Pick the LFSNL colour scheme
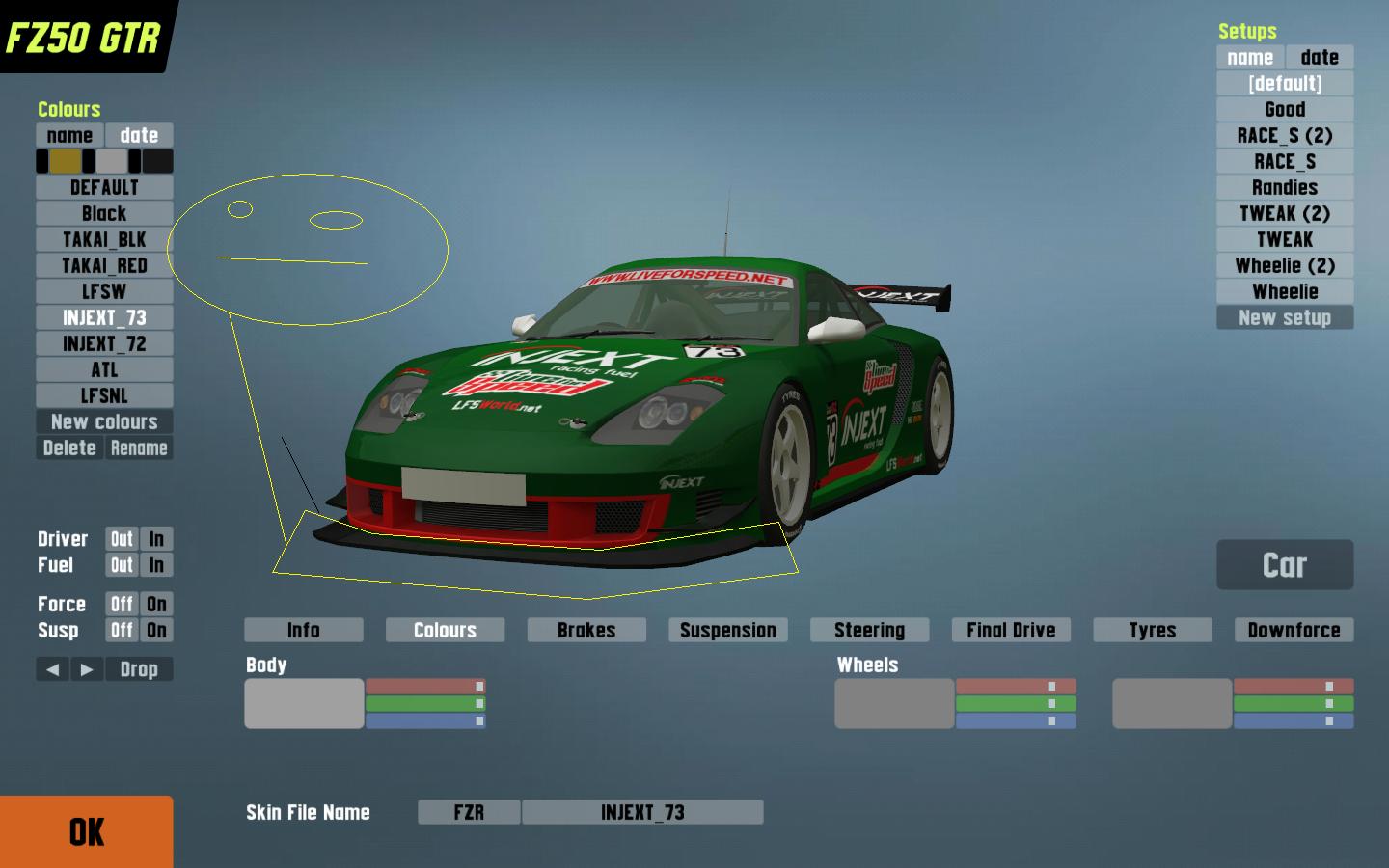 click(x=104, y=395)
